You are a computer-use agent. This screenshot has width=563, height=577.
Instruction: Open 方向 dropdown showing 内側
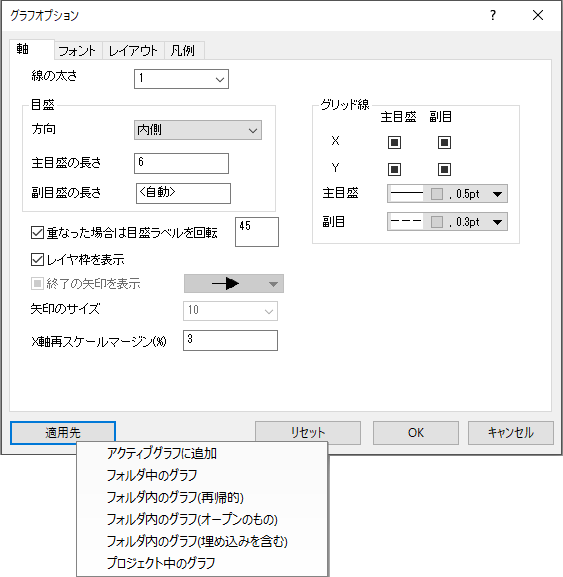pos(198,130)
